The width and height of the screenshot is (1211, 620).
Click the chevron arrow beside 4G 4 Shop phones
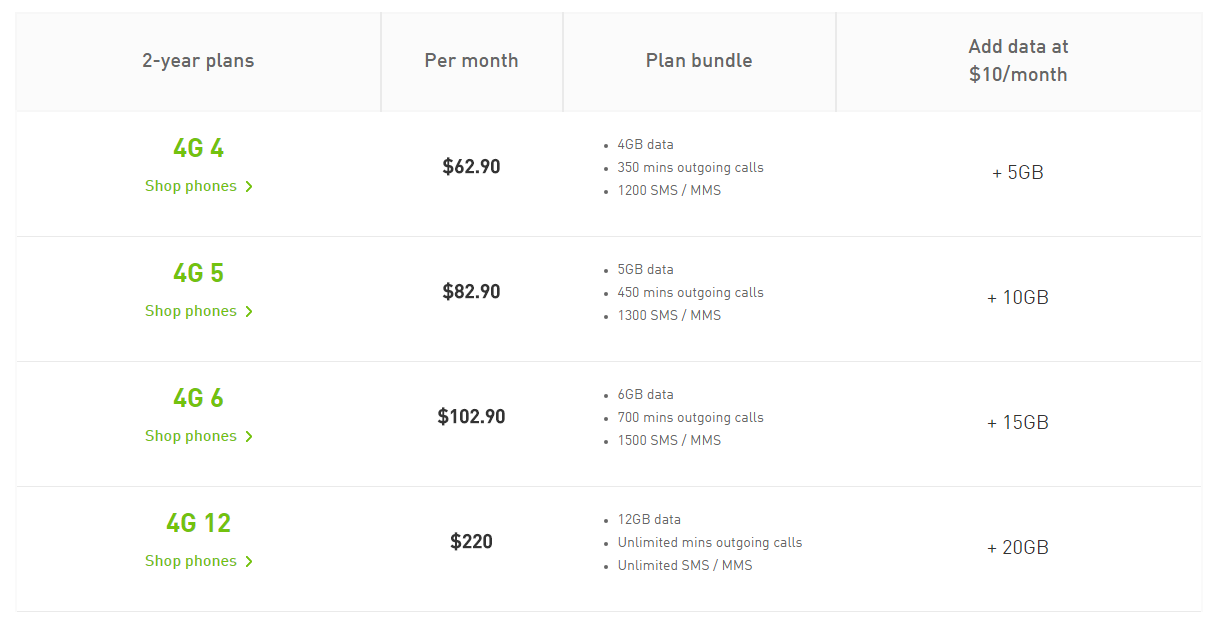[x=249, y=187]
